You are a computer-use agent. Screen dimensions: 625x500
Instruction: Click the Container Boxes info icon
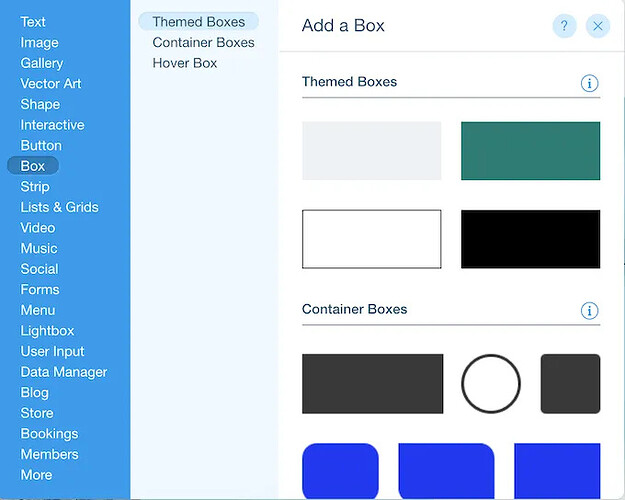click(589, 310)
